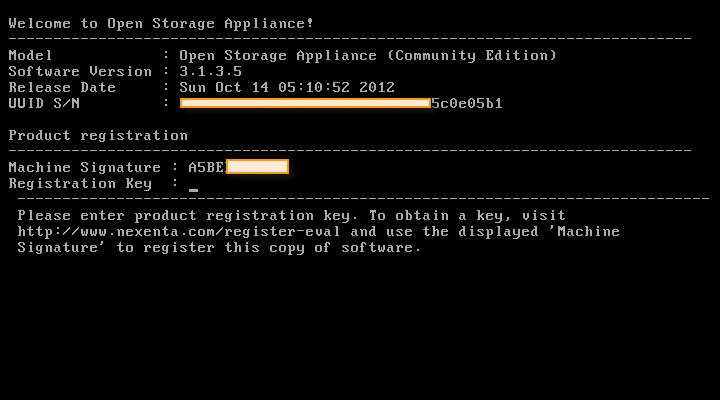The height and width of the screenshot is (400, 720).
Task: Click the 'Release Date' label
Action: [62, 87]
